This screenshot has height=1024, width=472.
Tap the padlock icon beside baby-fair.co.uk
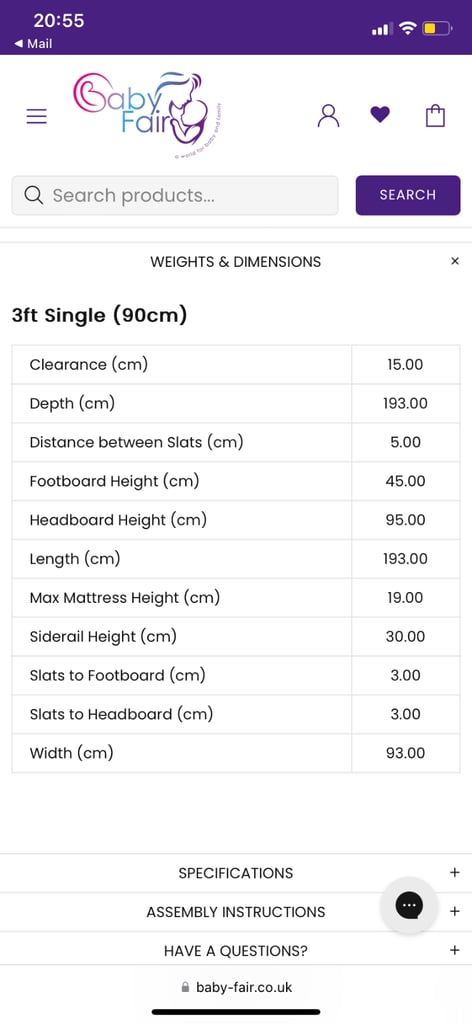(x=185, y=987)
